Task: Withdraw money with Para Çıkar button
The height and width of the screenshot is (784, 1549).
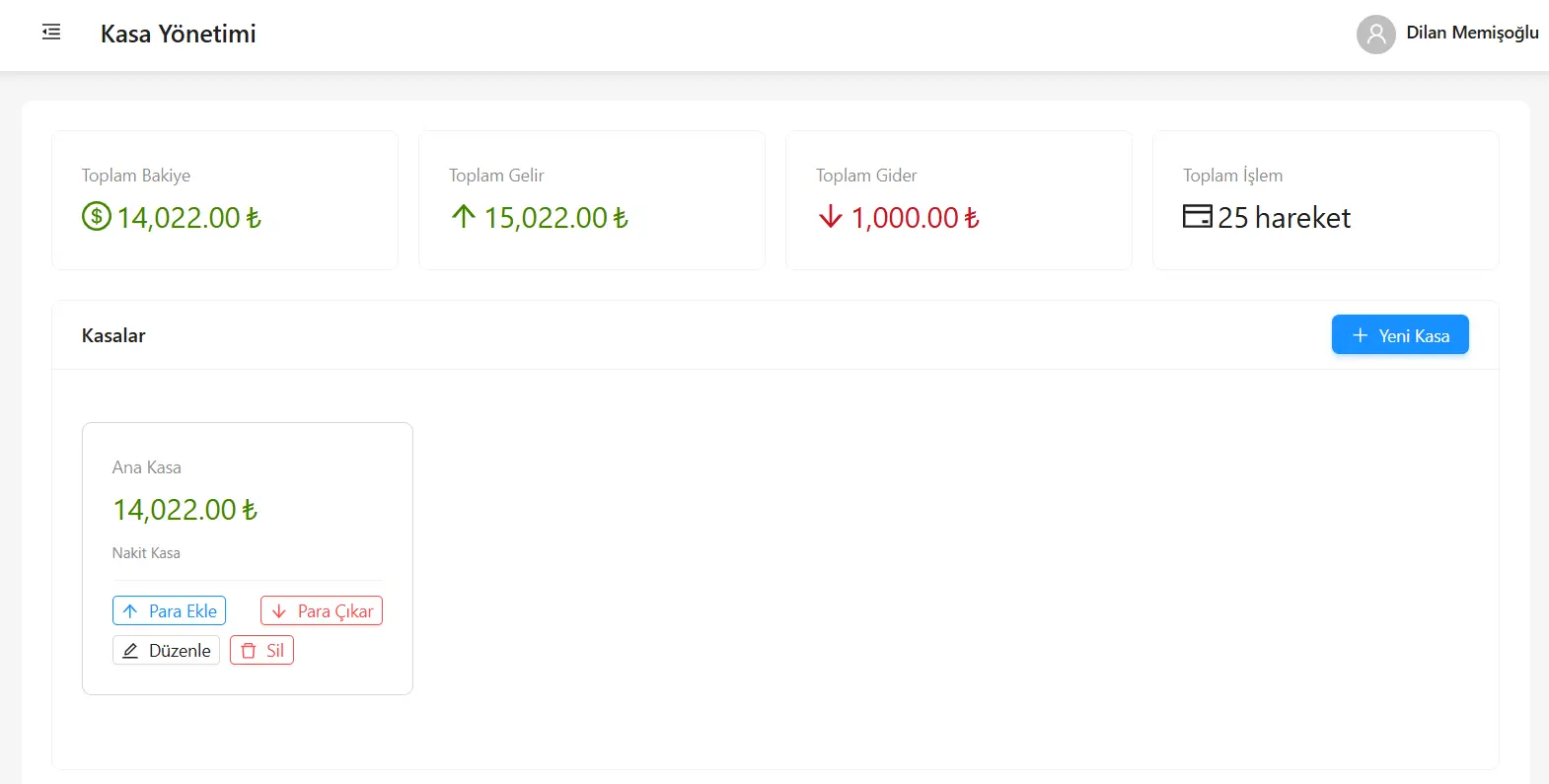Action: 322,611
